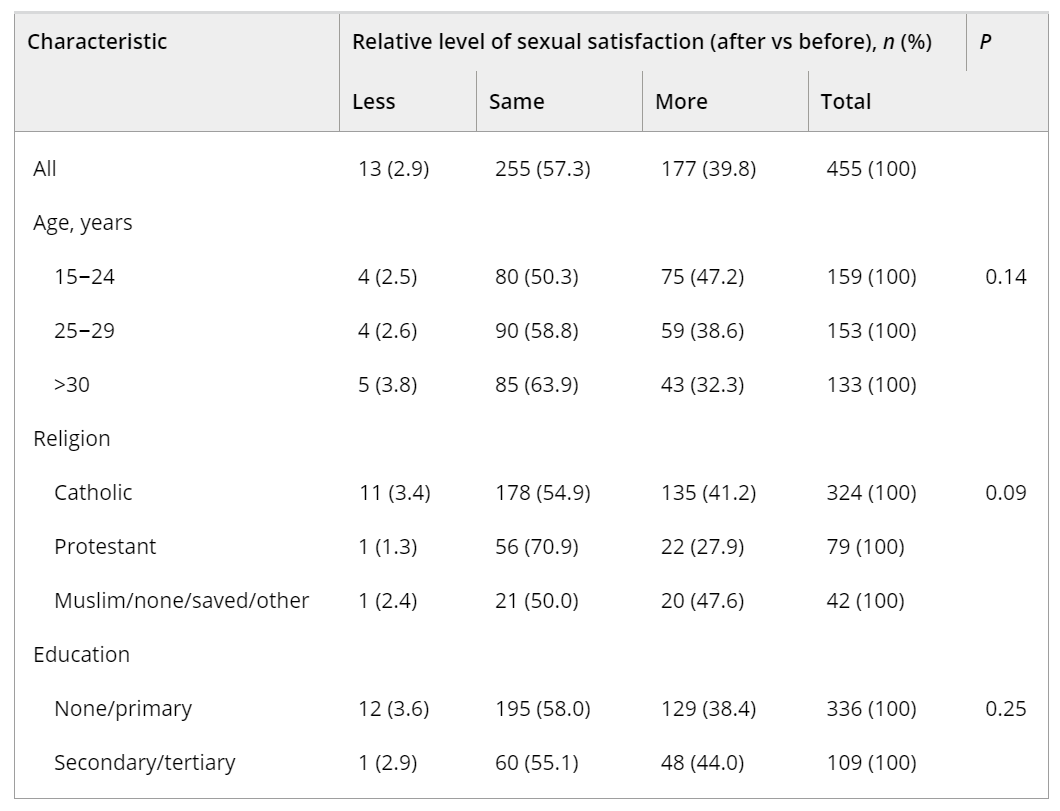Select the Muslim/none/saved/other row label
The width and height of the screenshot is (1060, 811).
tap(182, 601)
